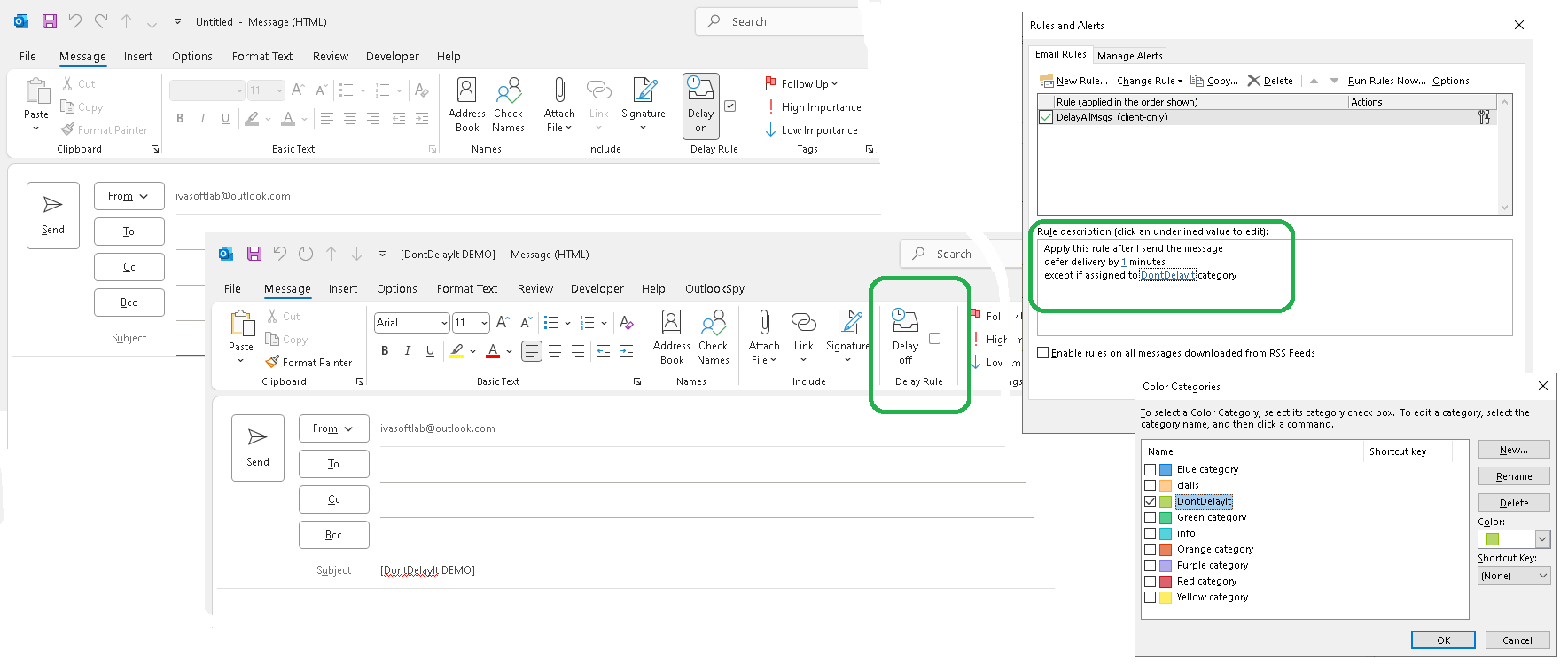This screenshot has width=1568, height=667.
Task: Check the Green category checkbox
Action: click(1150, 518)
